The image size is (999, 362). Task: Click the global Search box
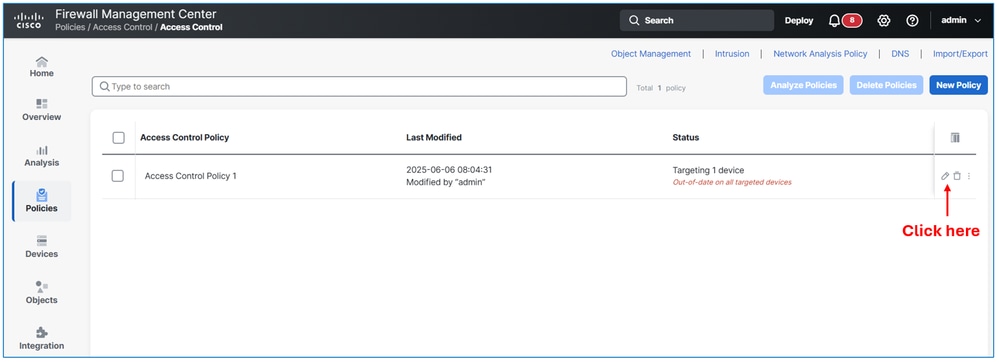pos(697,20)
